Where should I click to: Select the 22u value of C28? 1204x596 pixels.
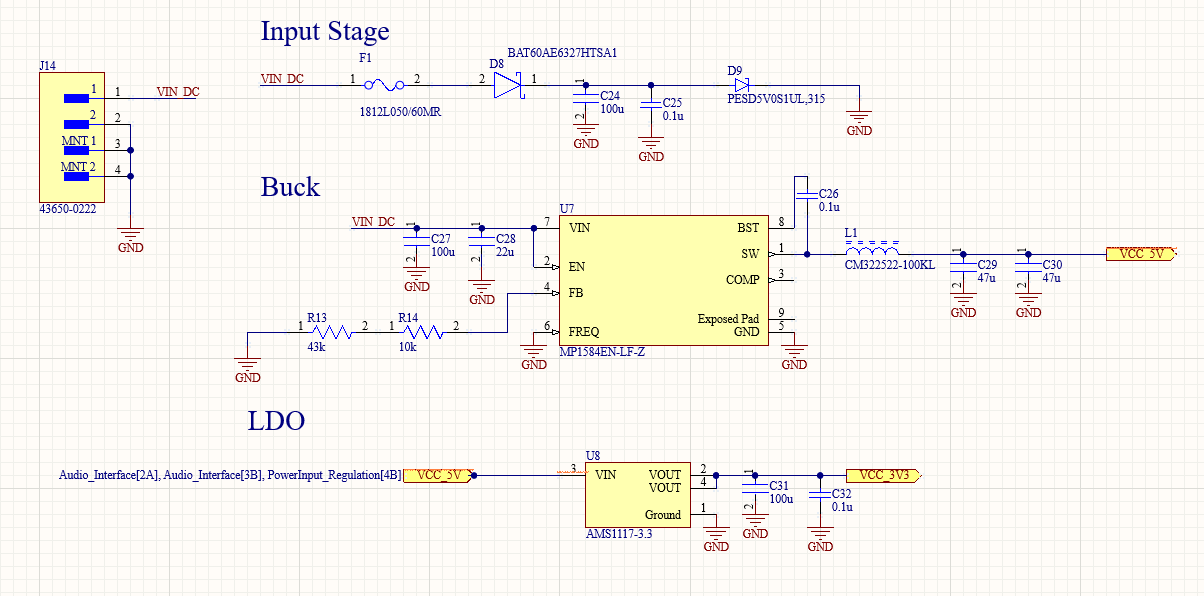[506, 253]
